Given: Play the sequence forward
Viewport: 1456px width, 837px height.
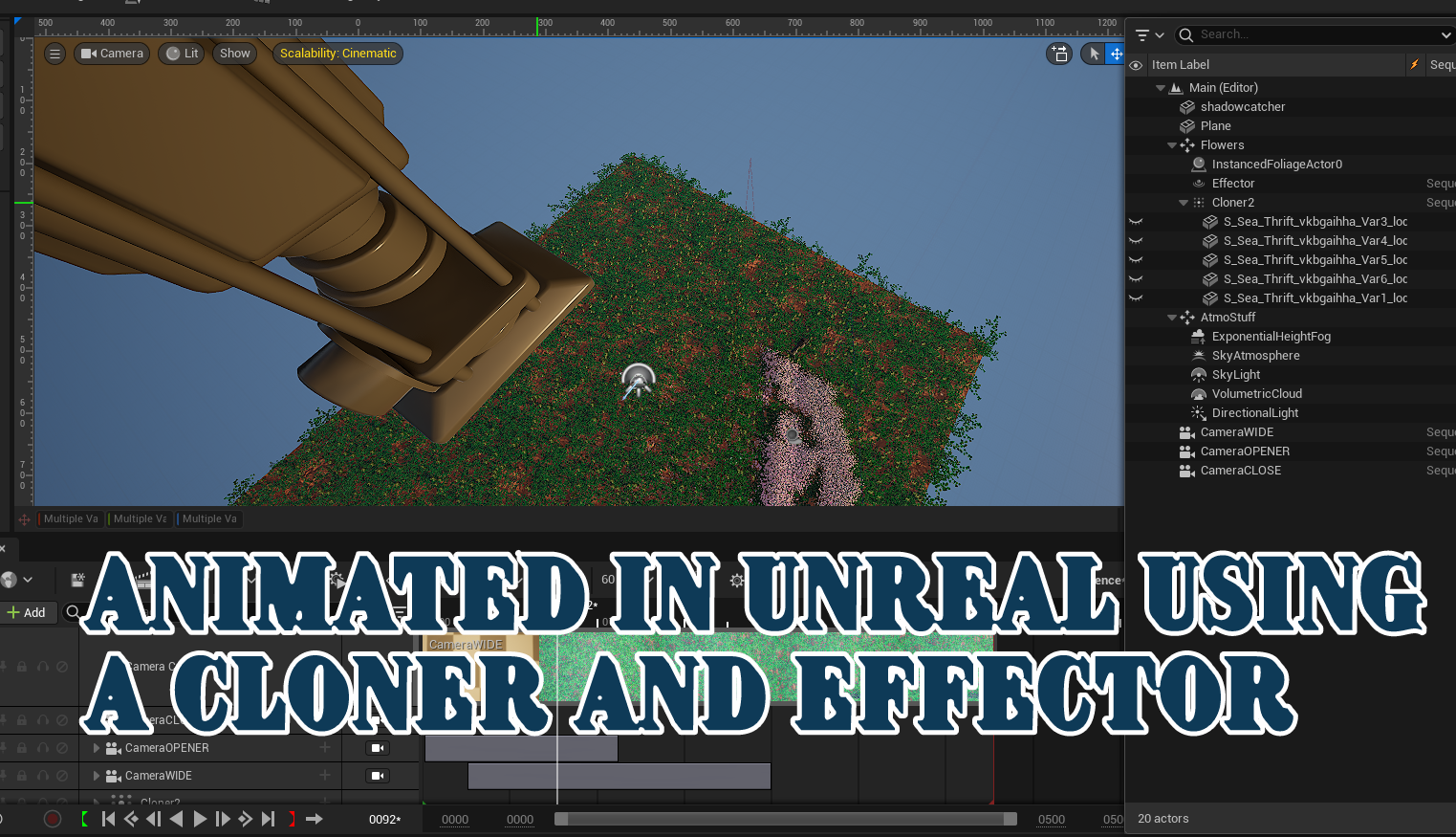Looking at the screenshot, I should 200,819.
